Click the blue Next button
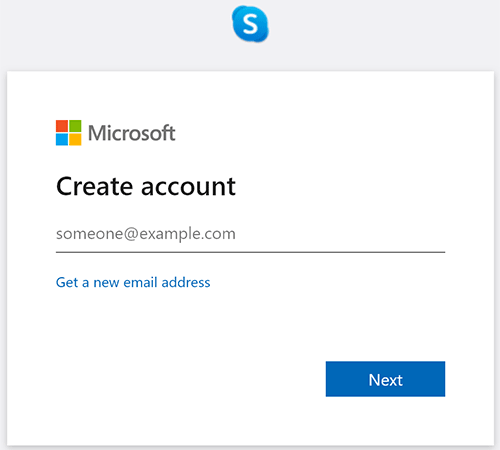The height and width of the screenshot is (450, 500). click(x=385, y=379)
